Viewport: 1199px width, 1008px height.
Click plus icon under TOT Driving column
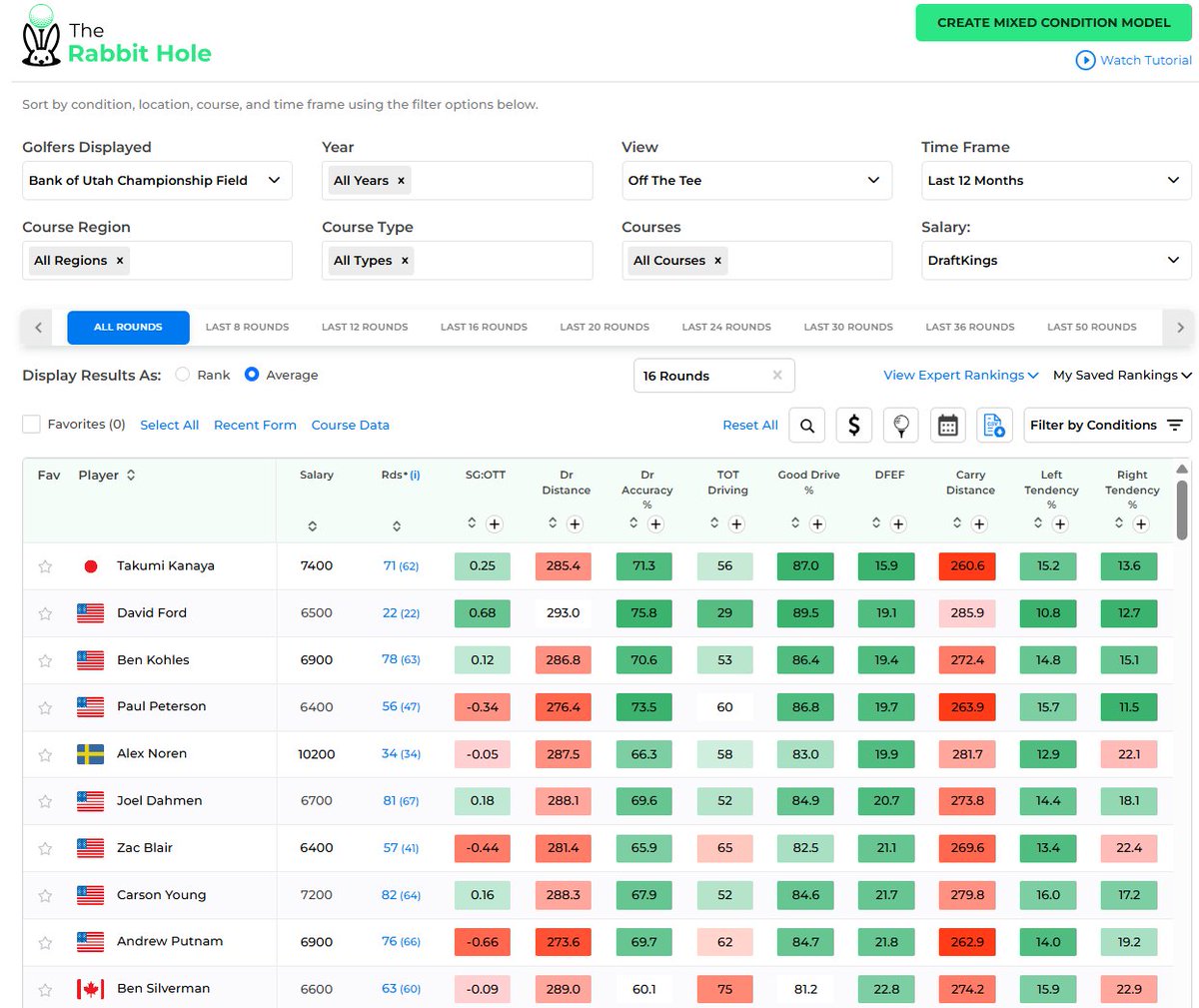(736, 523)
